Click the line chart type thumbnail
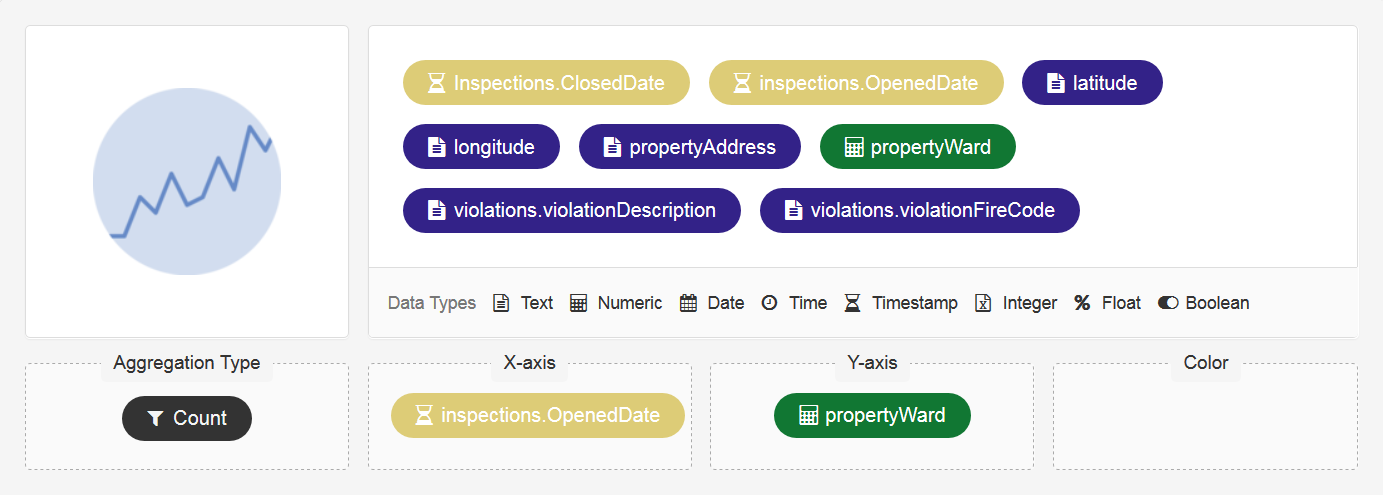1383x495 pixels. pyautogui.click(x=187, y=182)
